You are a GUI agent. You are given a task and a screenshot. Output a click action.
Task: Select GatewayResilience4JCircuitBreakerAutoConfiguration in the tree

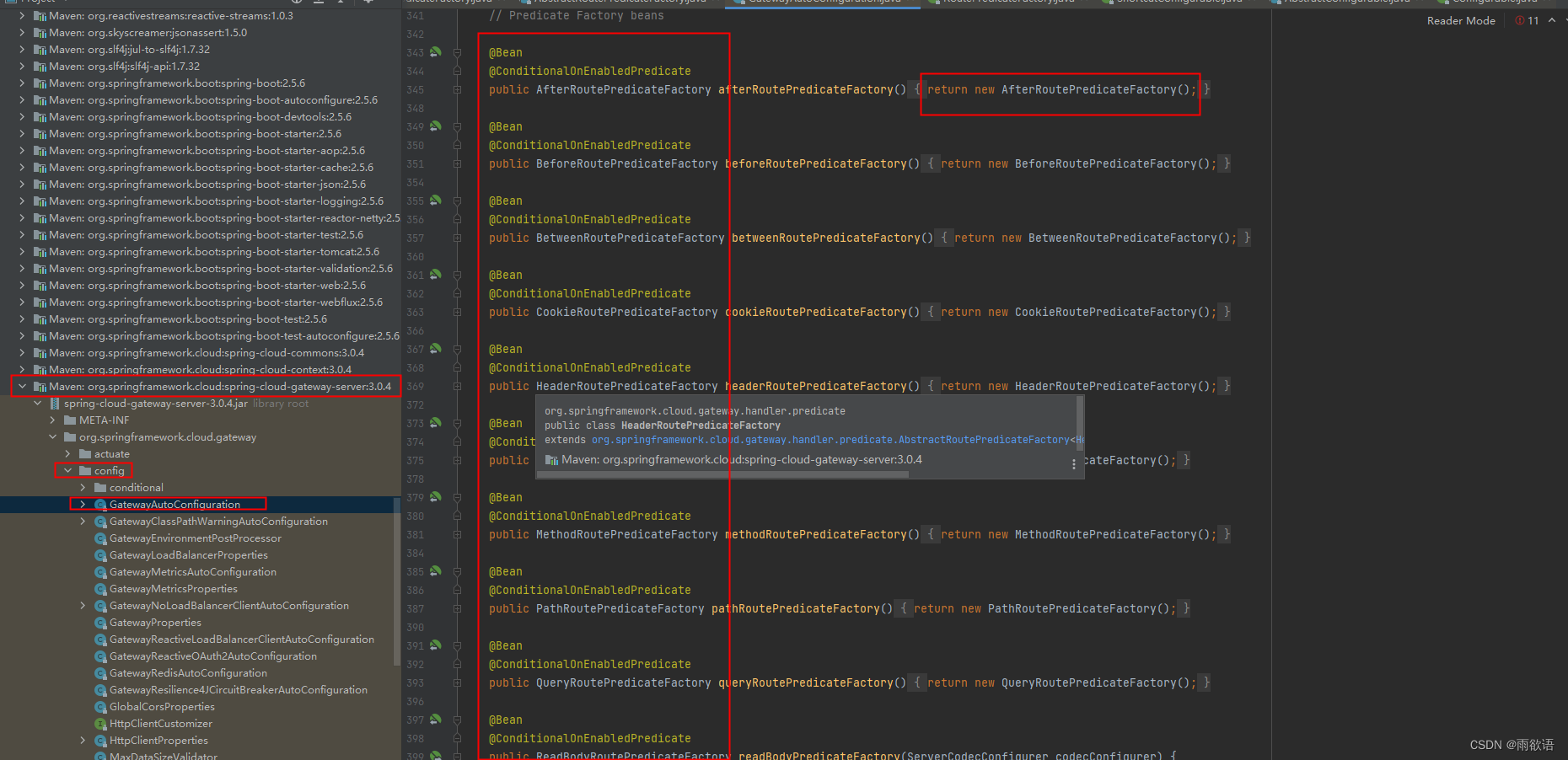tap(239, 690)
